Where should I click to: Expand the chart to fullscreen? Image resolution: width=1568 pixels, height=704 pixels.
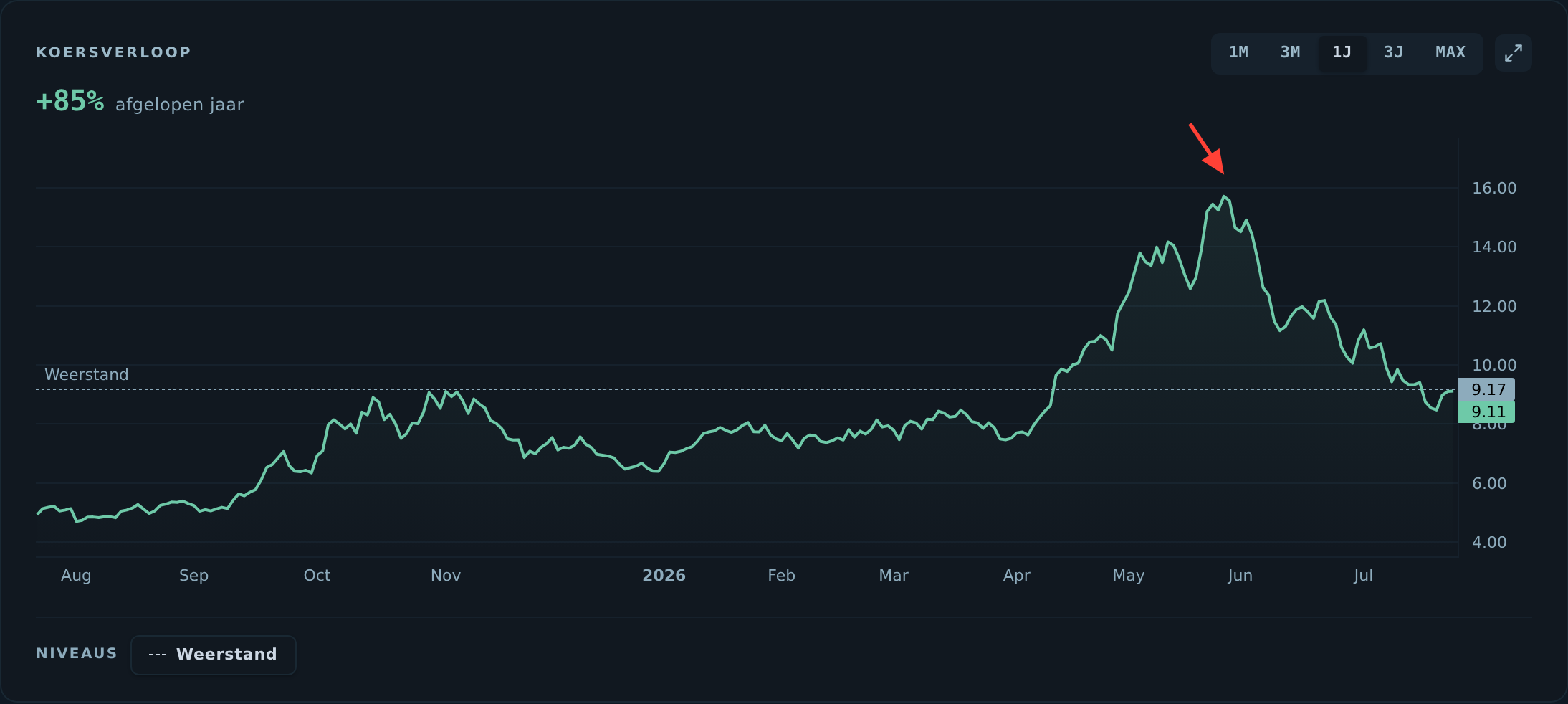pyautogui.click(x=1513, y=53)
